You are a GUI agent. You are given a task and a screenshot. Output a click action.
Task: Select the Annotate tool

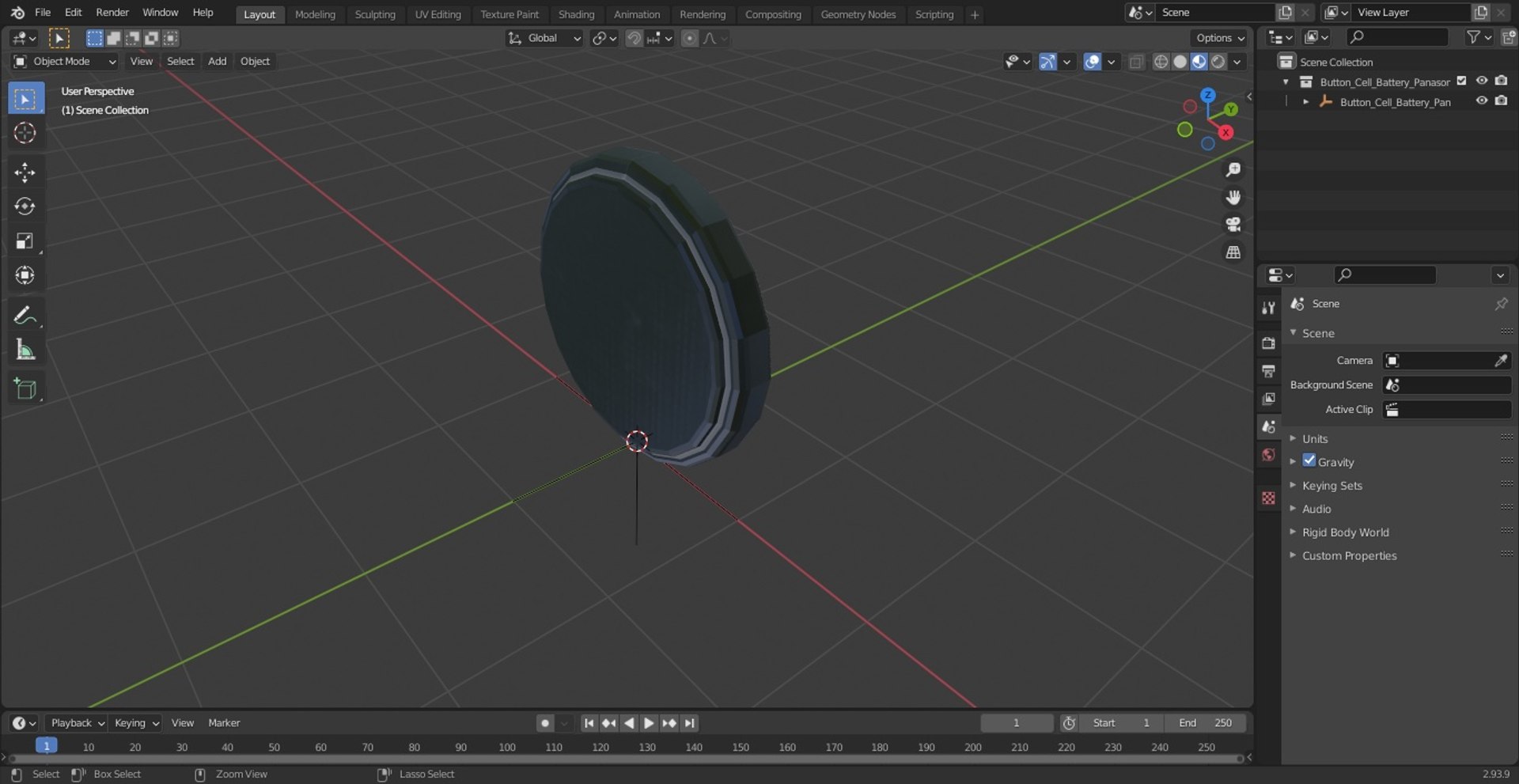coord(25,315)
